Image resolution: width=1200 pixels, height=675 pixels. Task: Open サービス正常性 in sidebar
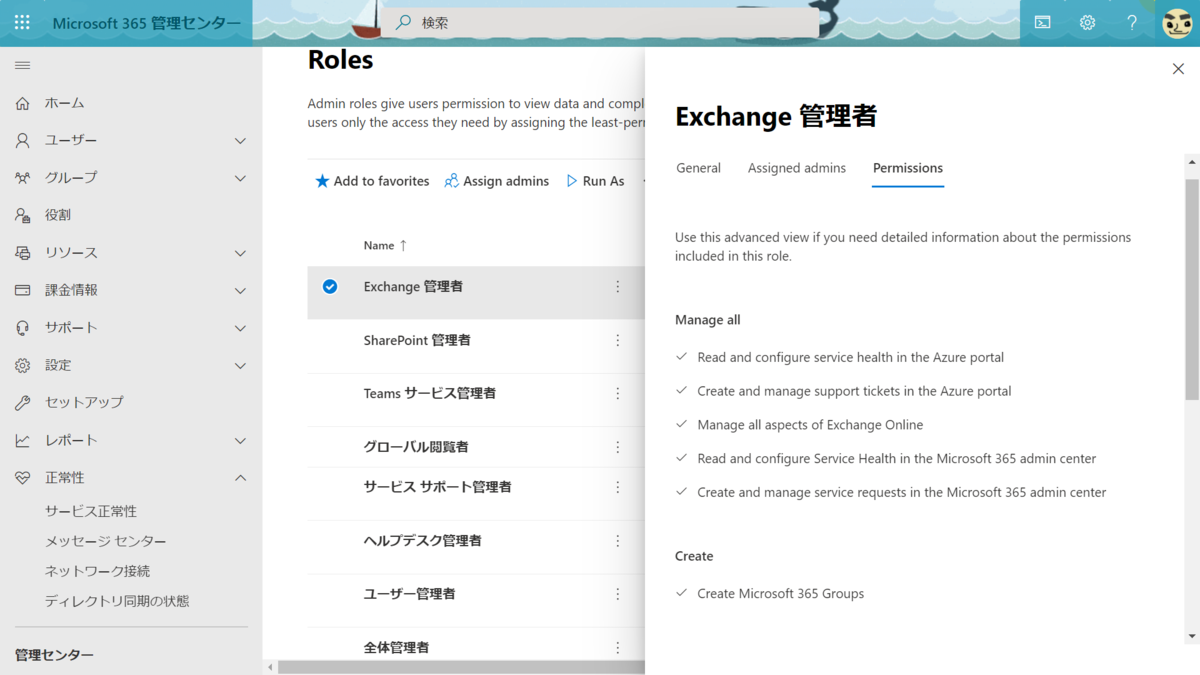coord(91,511)
